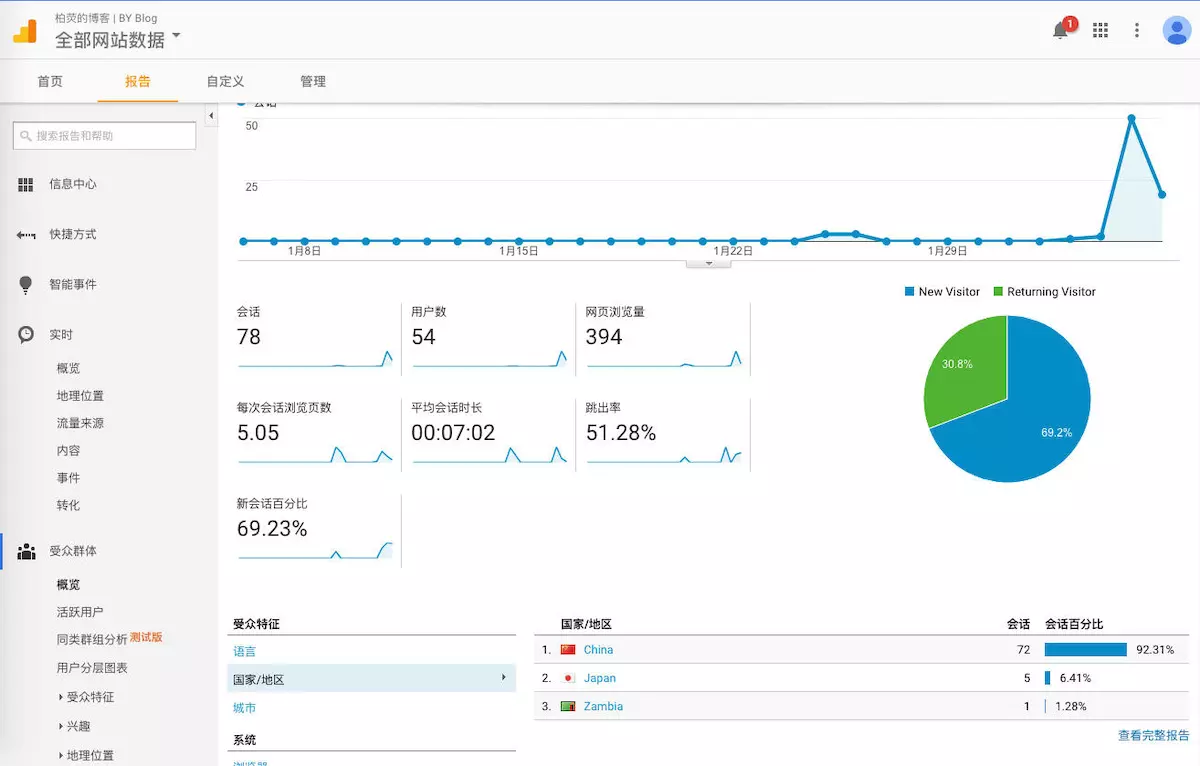Click the user account avatar
This screenshot has height=766, width=1200.
click(x=1176, y=30)
